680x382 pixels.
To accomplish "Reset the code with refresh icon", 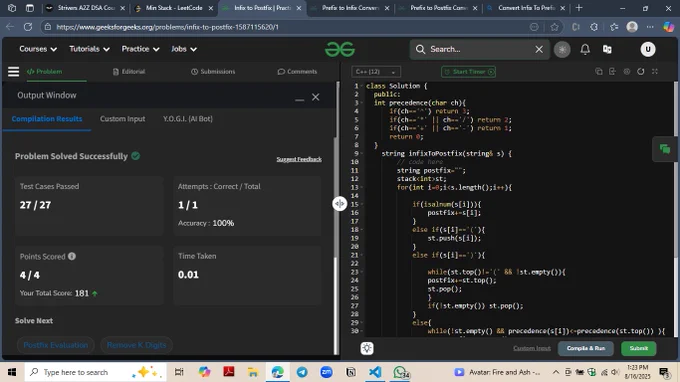I will 641,72.
